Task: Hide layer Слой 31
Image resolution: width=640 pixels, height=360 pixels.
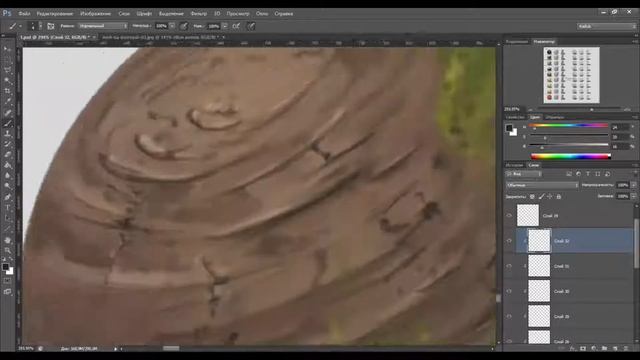Action: click(509, 266)
